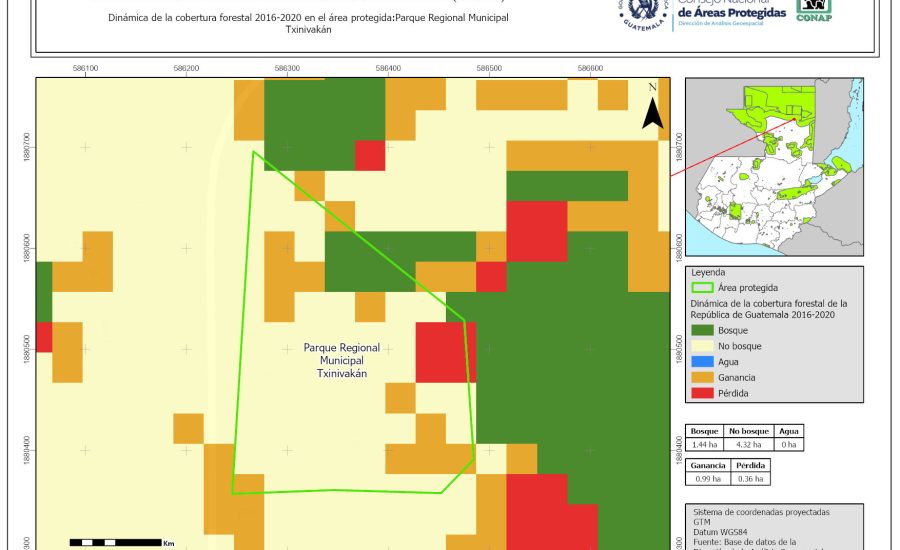Screen dimensions: 900x550
Task: Click the Parque Regional Municipal Txinivakán label
Action: click(342, 360)
